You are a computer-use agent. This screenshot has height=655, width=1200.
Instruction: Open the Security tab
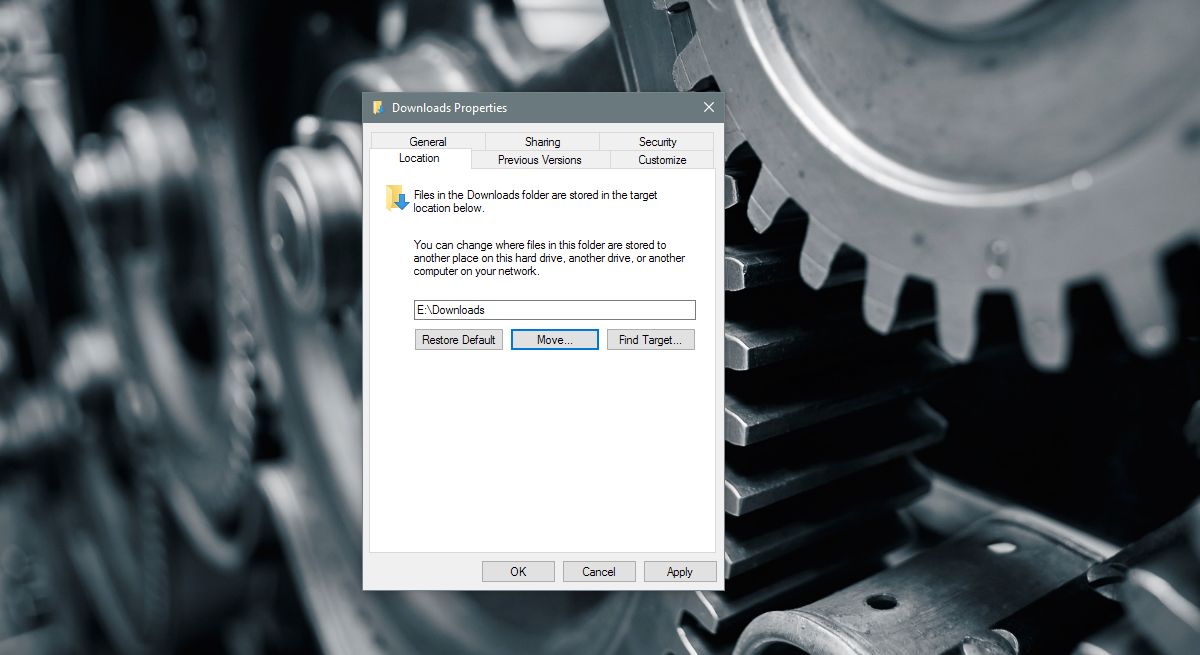[657, 141]
